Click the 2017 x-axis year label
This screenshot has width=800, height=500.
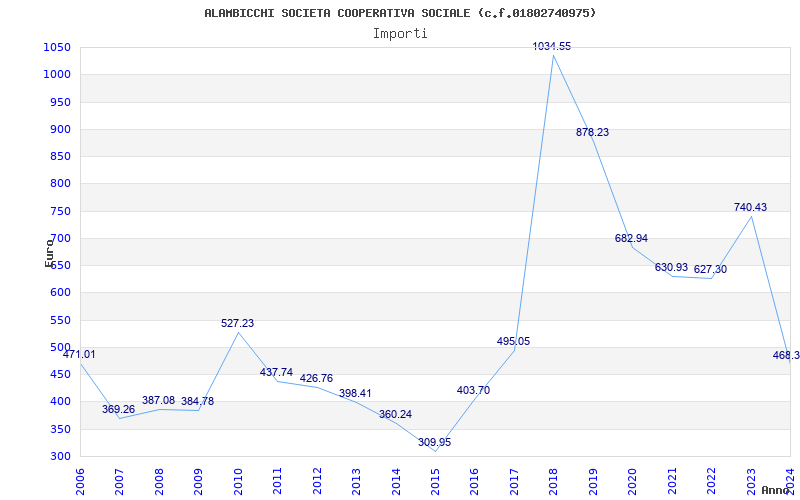click(515, 482)
